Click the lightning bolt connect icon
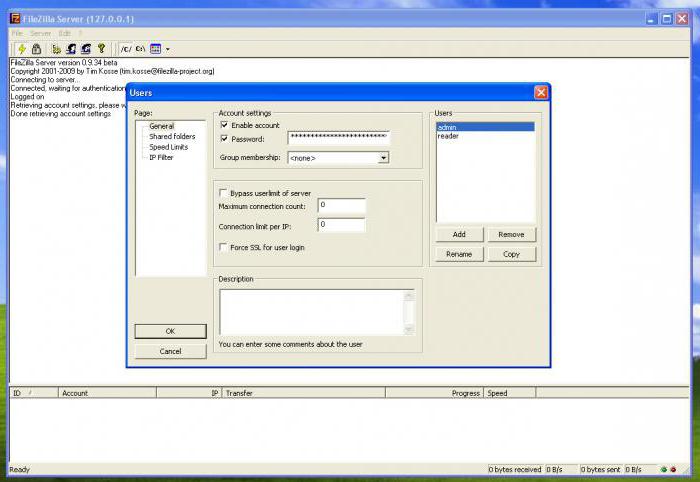Image resolution: width=700 pixels, height=482 pixels. 21,49
